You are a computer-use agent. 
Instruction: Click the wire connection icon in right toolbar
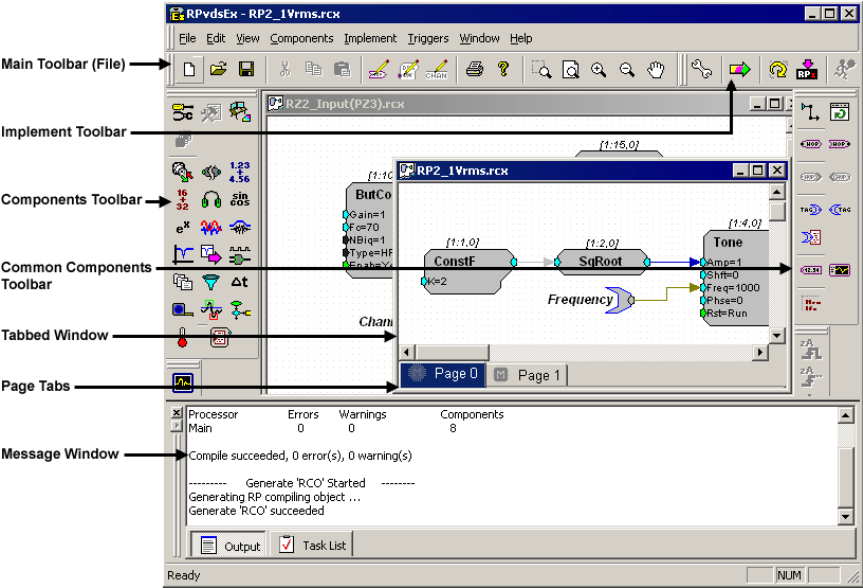[x=810, y=112]
